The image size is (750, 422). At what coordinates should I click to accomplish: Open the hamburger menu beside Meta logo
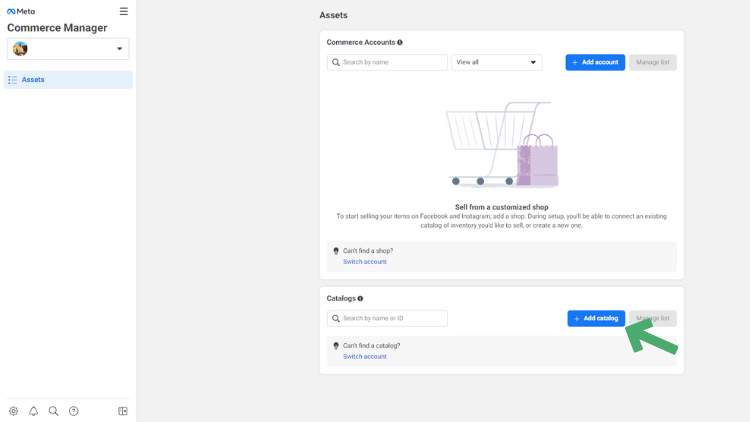pos(123,11)
